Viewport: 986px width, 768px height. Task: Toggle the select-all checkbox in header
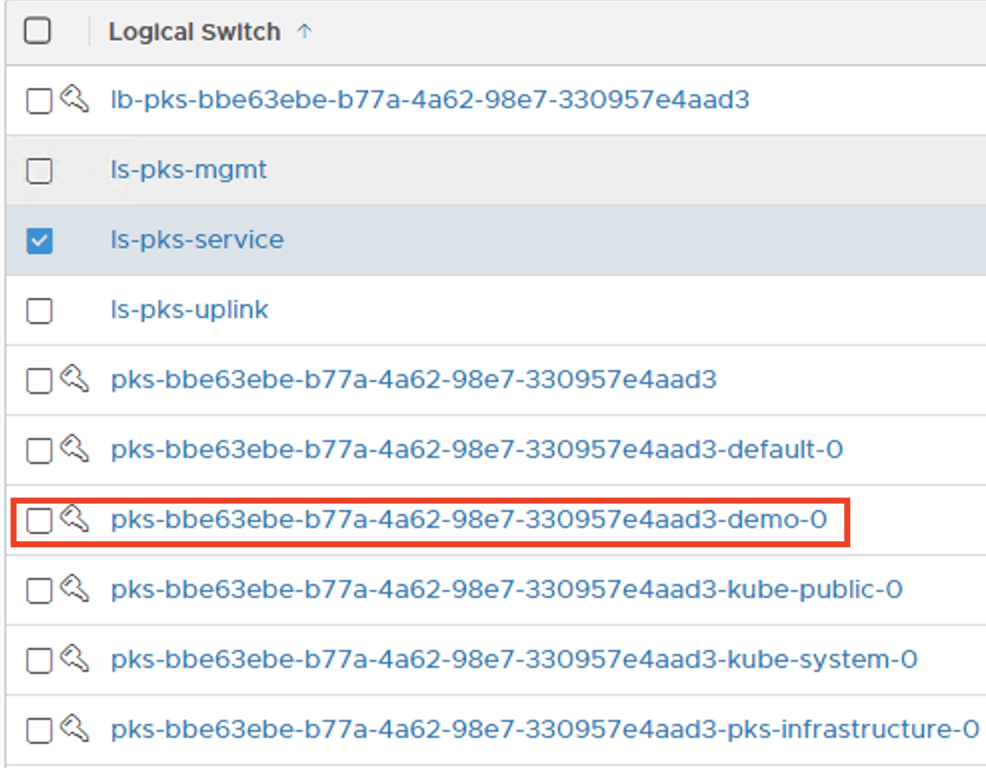[38, 31]
